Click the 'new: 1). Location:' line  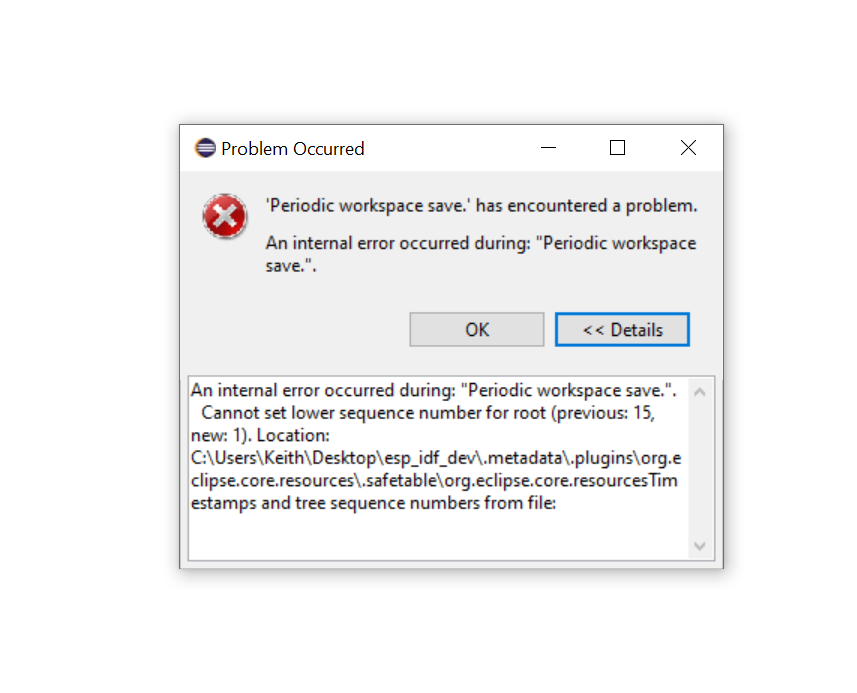[x=260, y=435]
